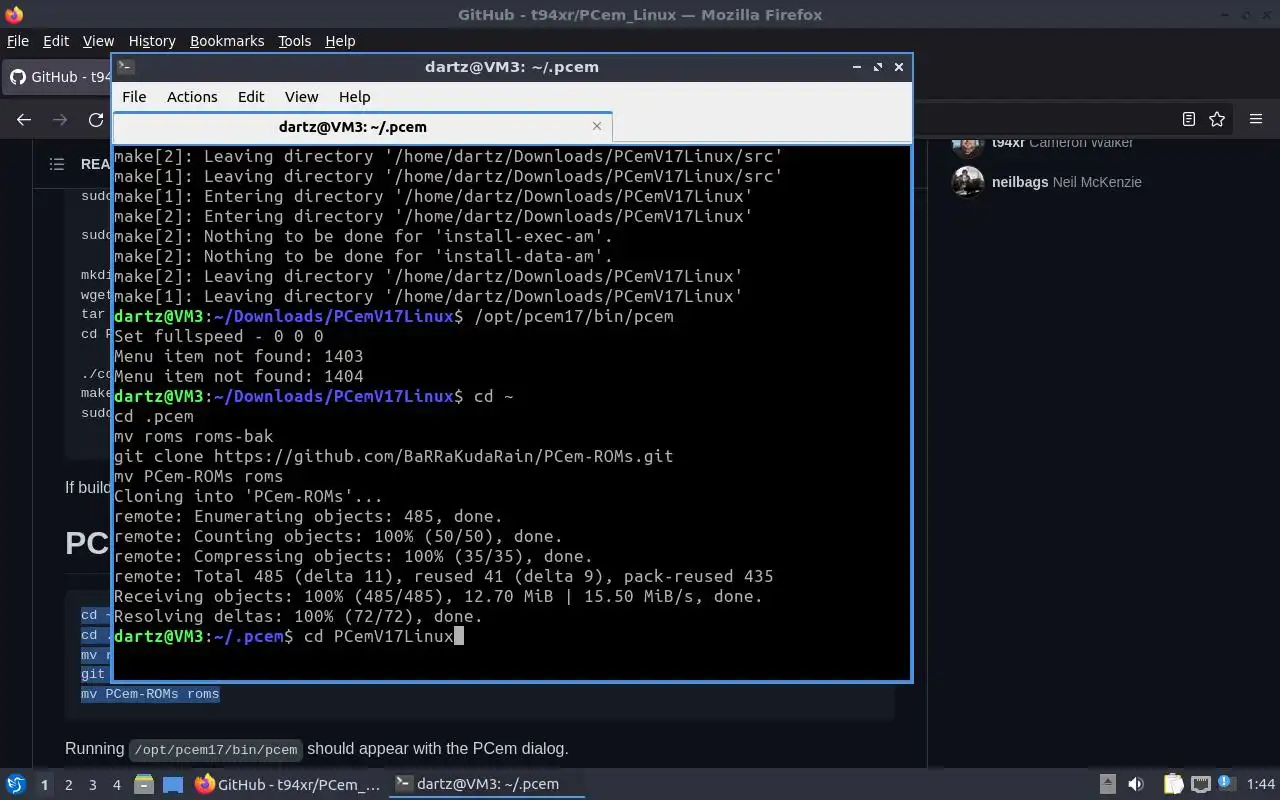Click the 'Set fullspeed - 0 0 0' line
1280x800 pixels.
[218, 336]
